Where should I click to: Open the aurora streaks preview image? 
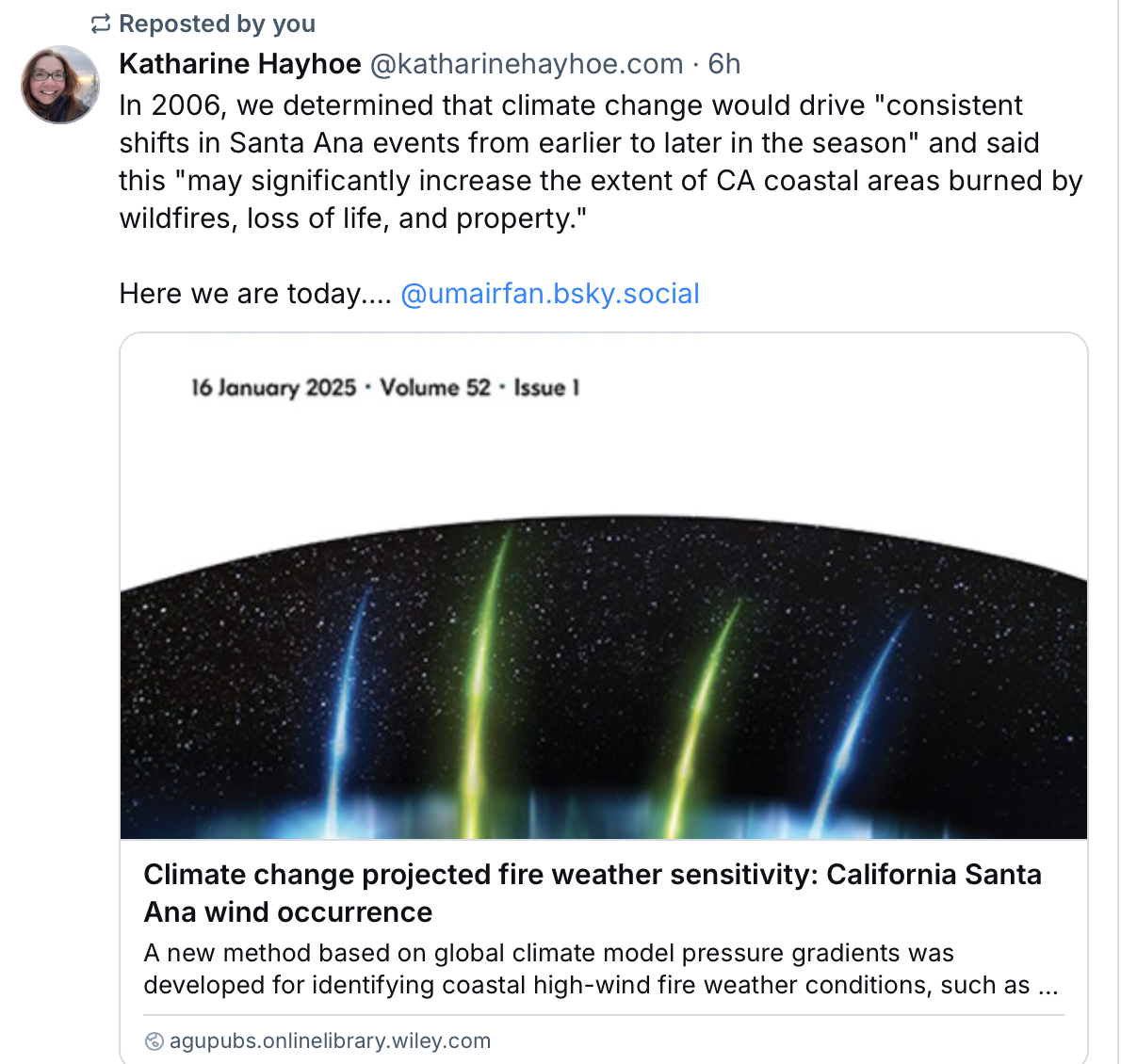click(603, 678)
